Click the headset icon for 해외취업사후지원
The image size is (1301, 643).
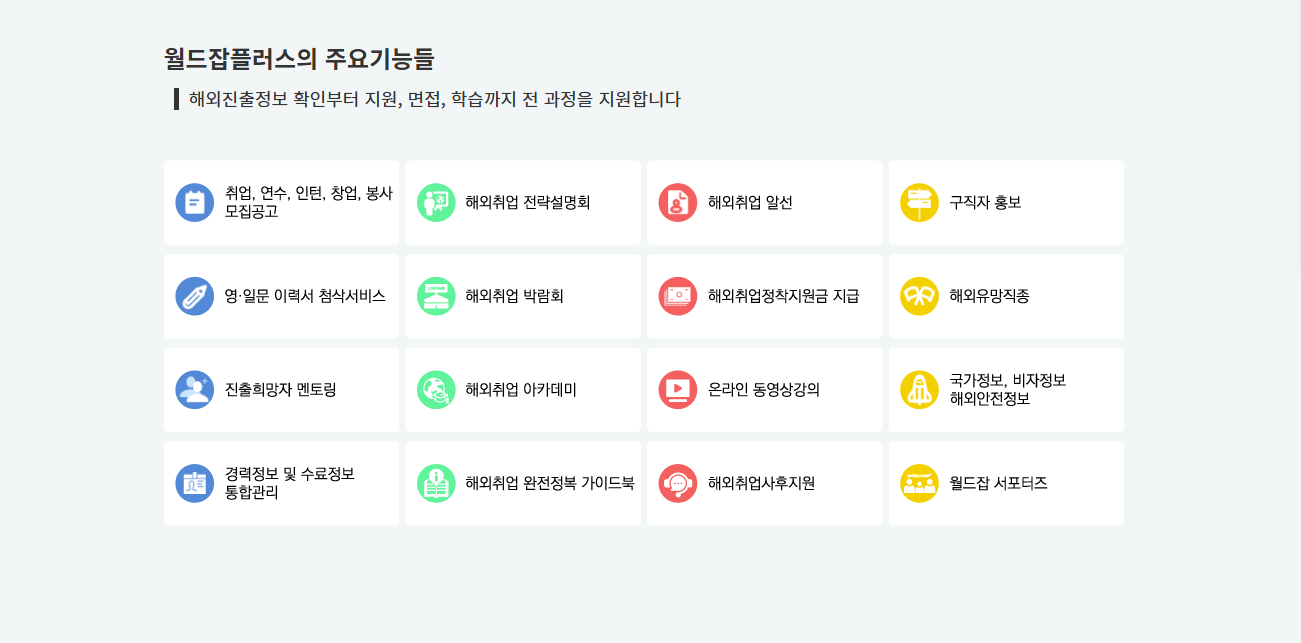coord(678,483)
